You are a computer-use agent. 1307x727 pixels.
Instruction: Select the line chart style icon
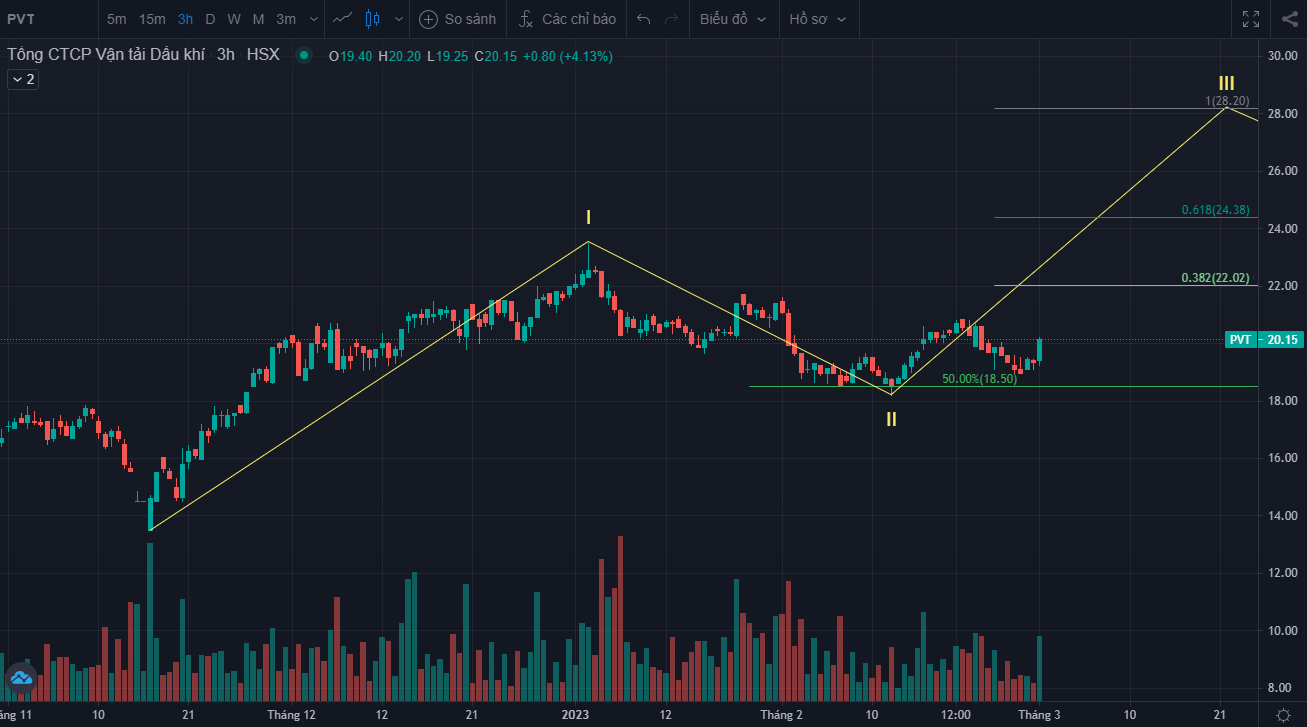[x=343, y=19]
